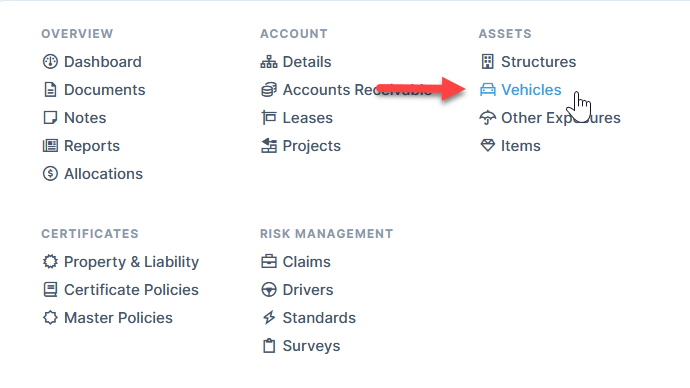Click the Surveys clipboard icon
Viewport: 690px width, 388px height.
[x=269, y=346]
